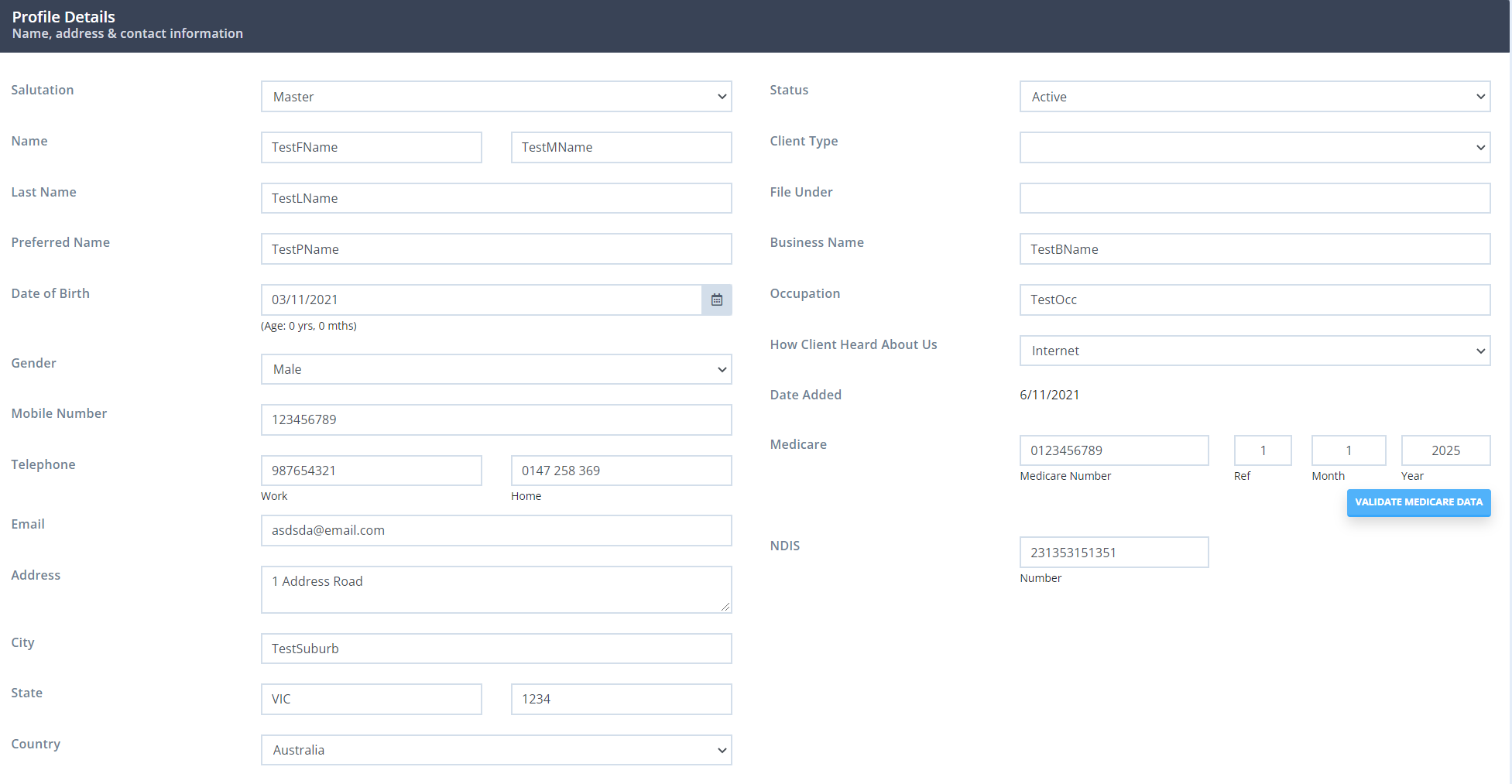Open the Status dropdown showing Active
The width and height of the screenshot is (1512, 784).
1255,97
